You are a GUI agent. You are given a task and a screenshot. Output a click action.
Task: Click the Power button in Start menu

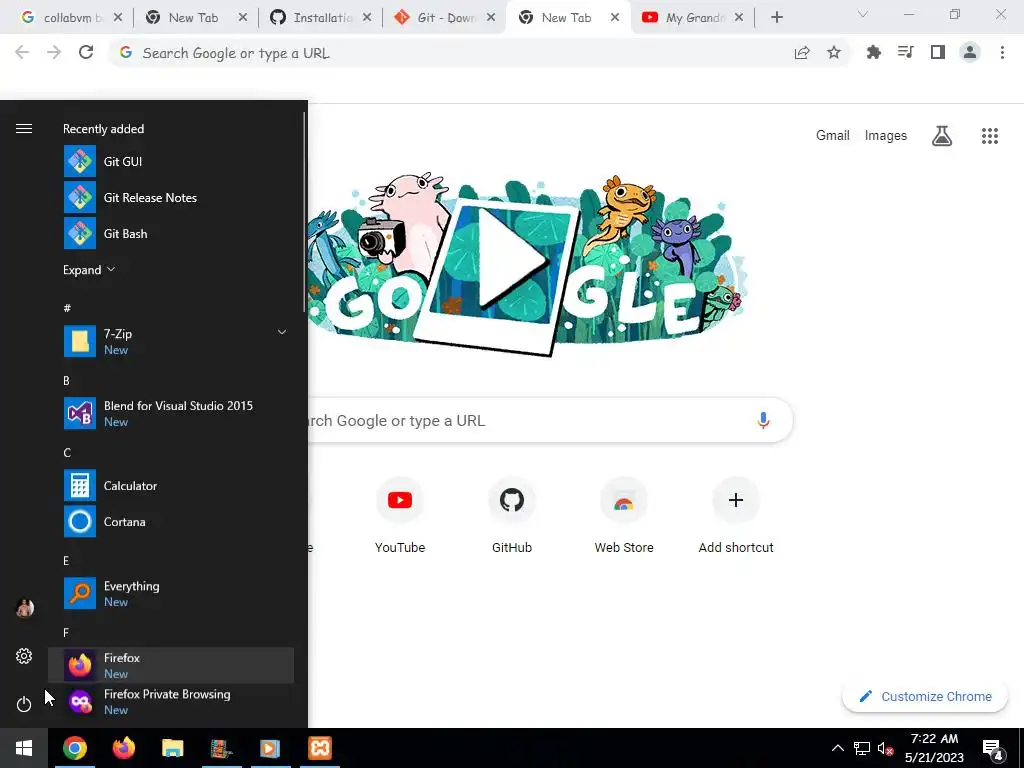[x=24, y=704]
